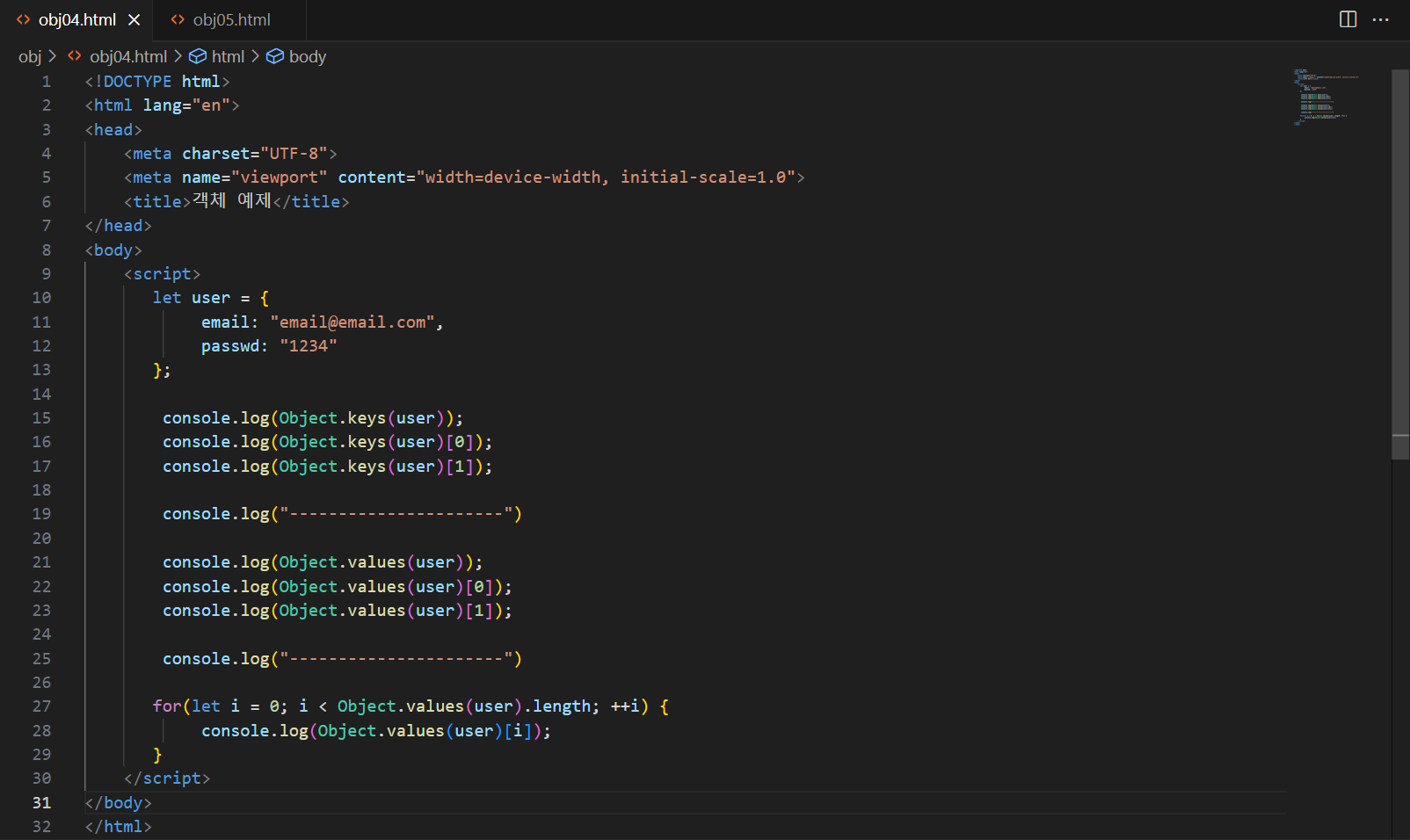1410x840 pixels.
Task: Click the HTML file icon on obj04.html tab
Action: 24,19
